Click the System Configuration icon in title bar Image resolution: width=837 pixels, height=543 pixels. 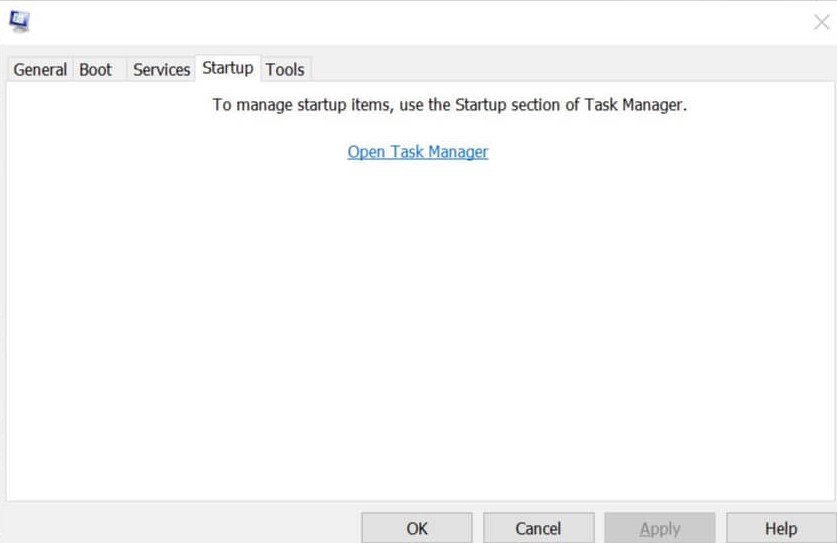click(x=19, y=21)
